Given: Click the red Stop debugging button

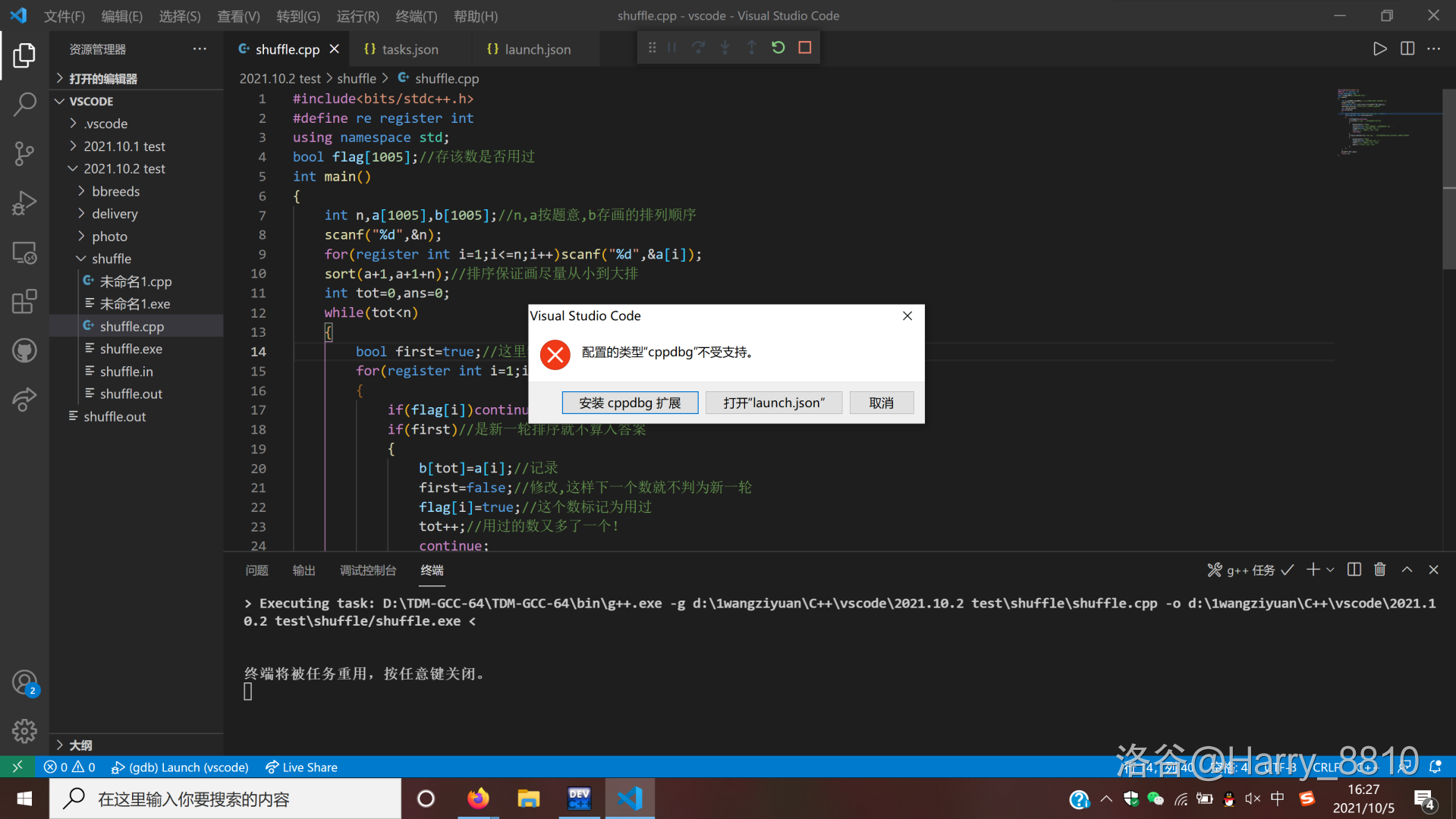Looking at the screenshot, I should click(x=805, y=48).
